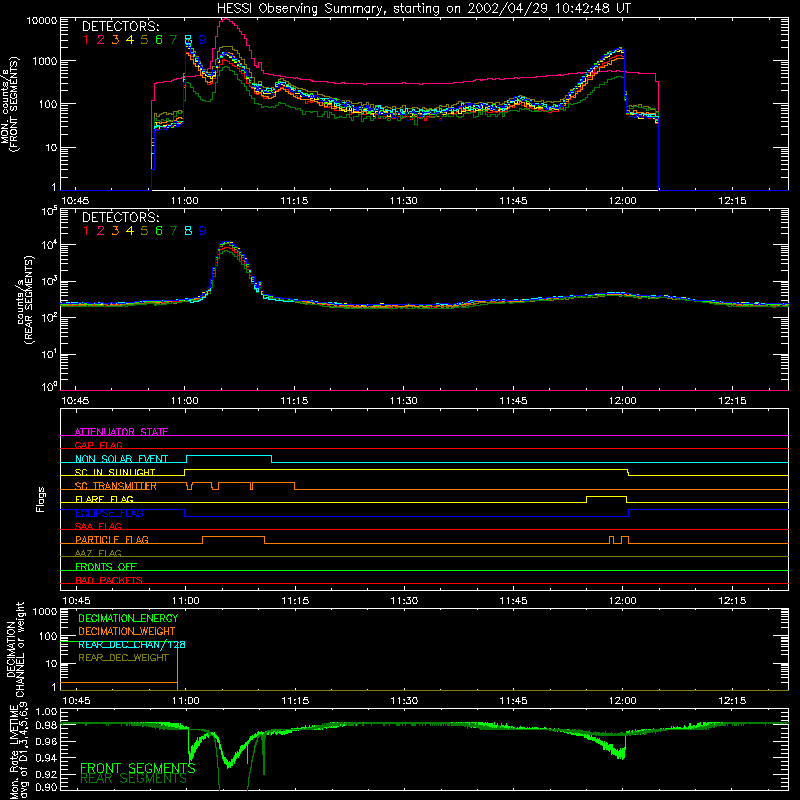
Task: Click the FLARE FLAG label
Action: pyautogui.click(x=104, y=499)
